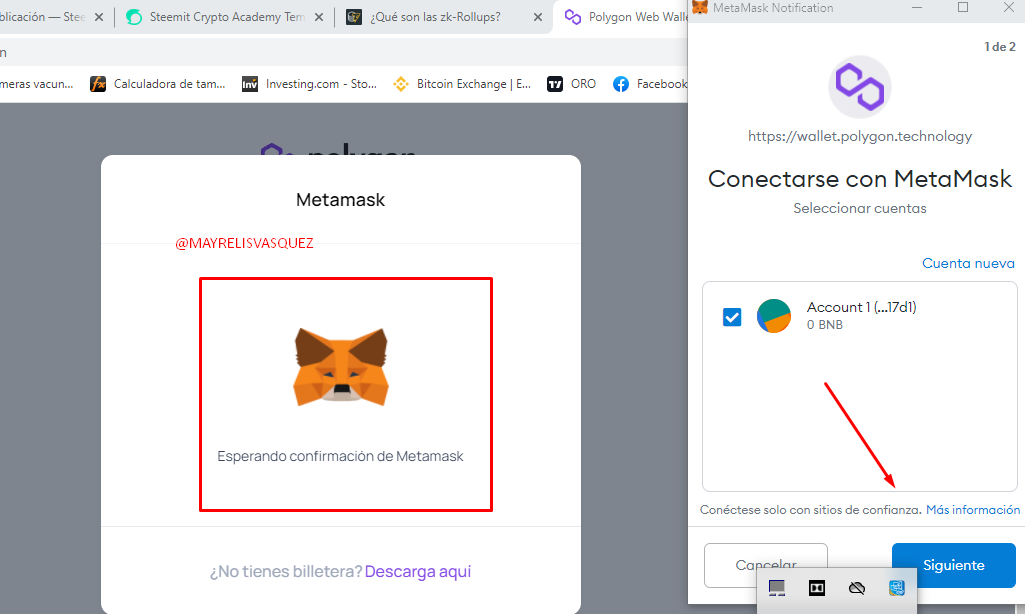Open the Más información link

(x=973, y=509)
